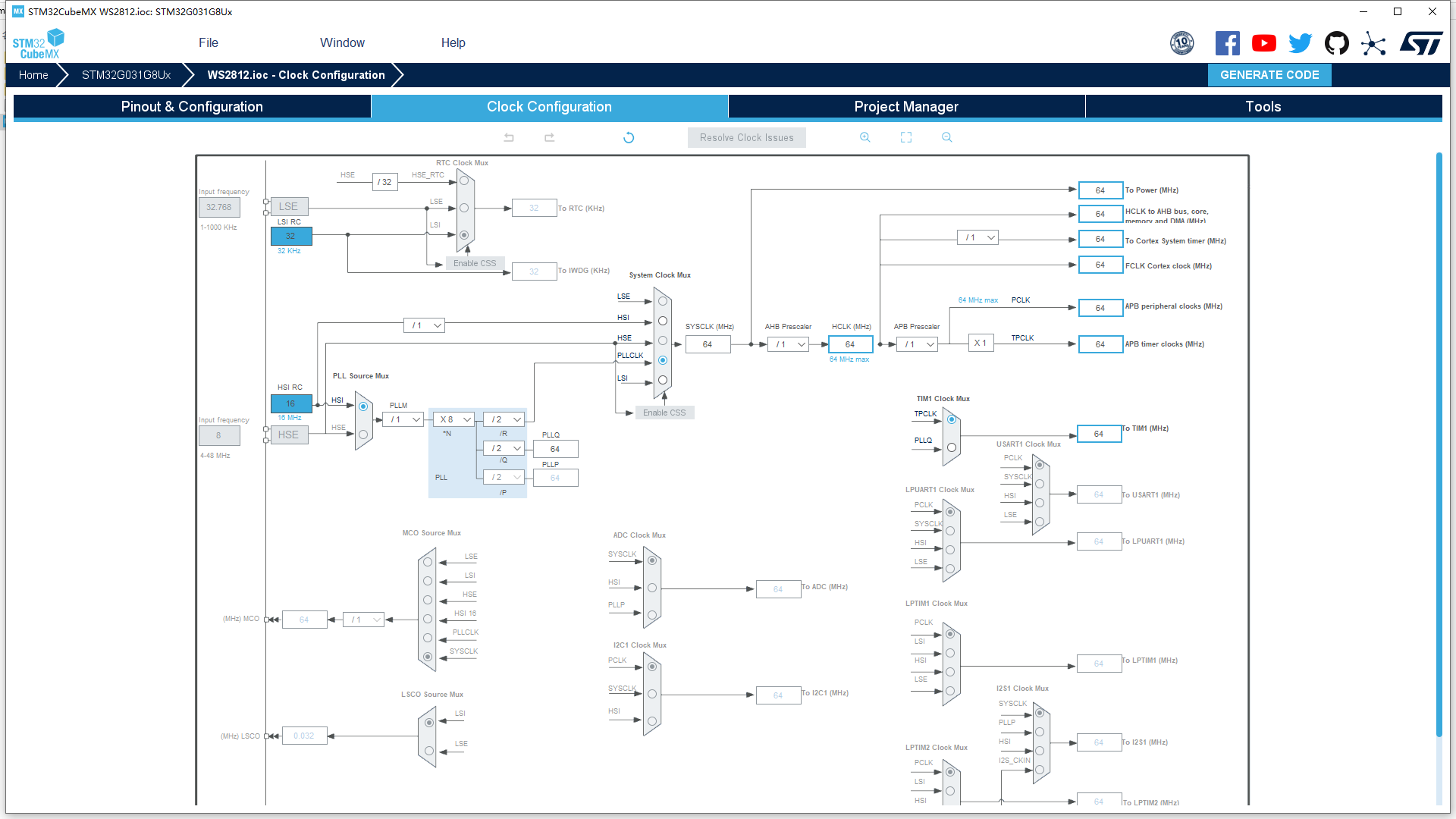Zoom in on the clock diagram
The width and height of the screenshot is (1456, 819).
point(865,137)
